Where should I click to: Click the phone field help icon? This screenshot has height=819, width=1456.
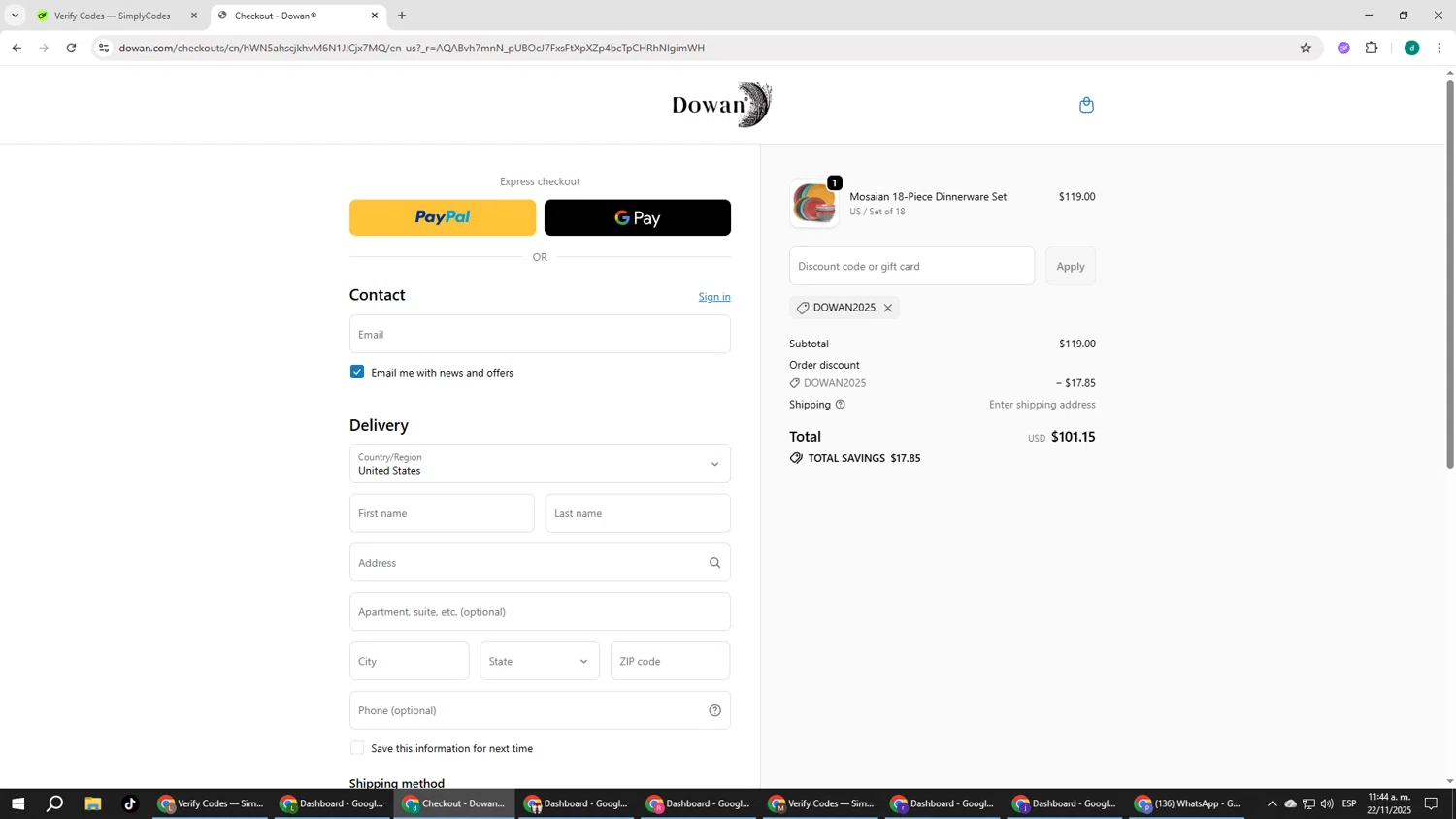pyautogui.click(x=714, y=710)
